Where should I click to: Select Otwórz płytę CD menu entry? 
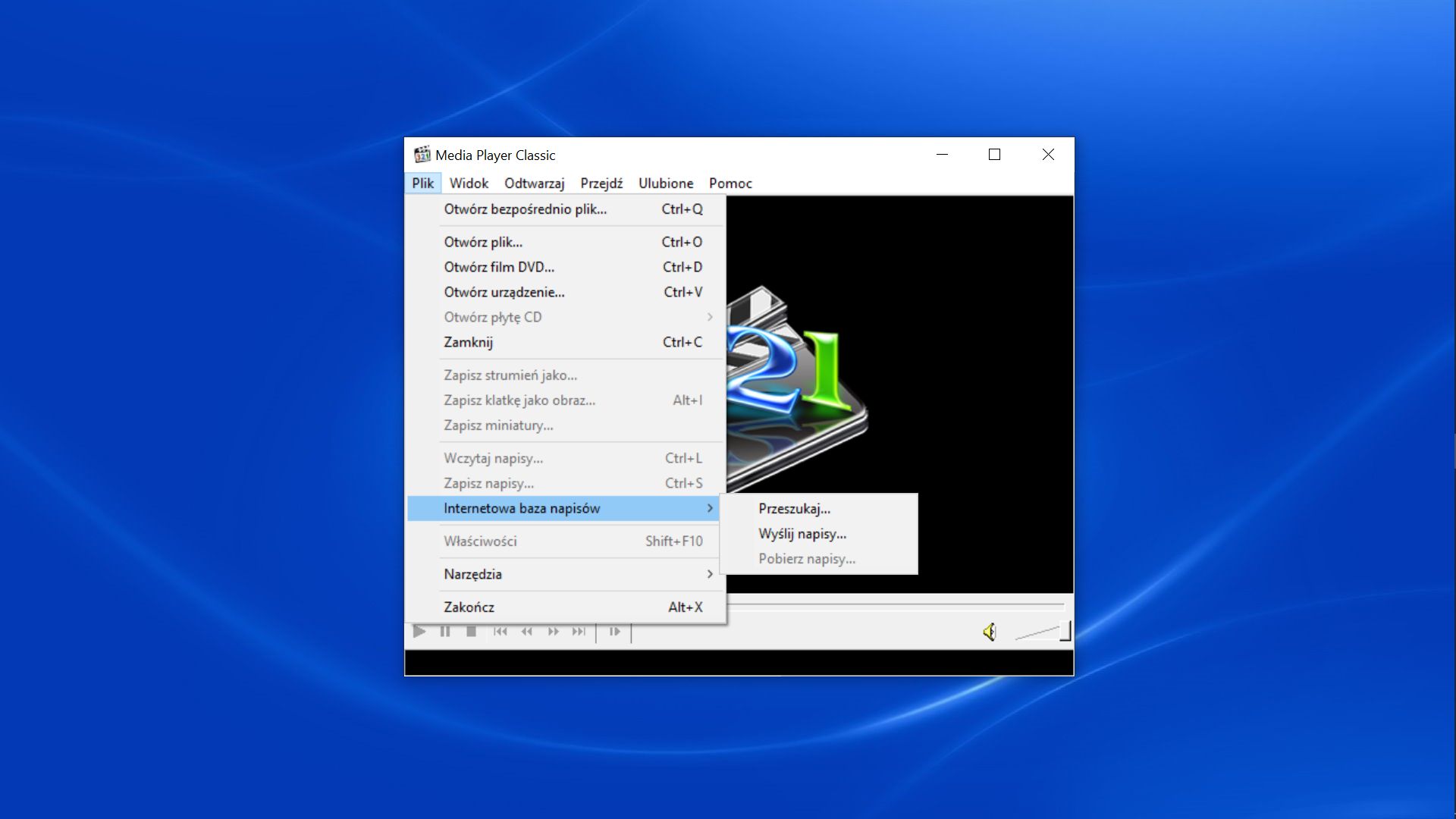click(566, 317)
